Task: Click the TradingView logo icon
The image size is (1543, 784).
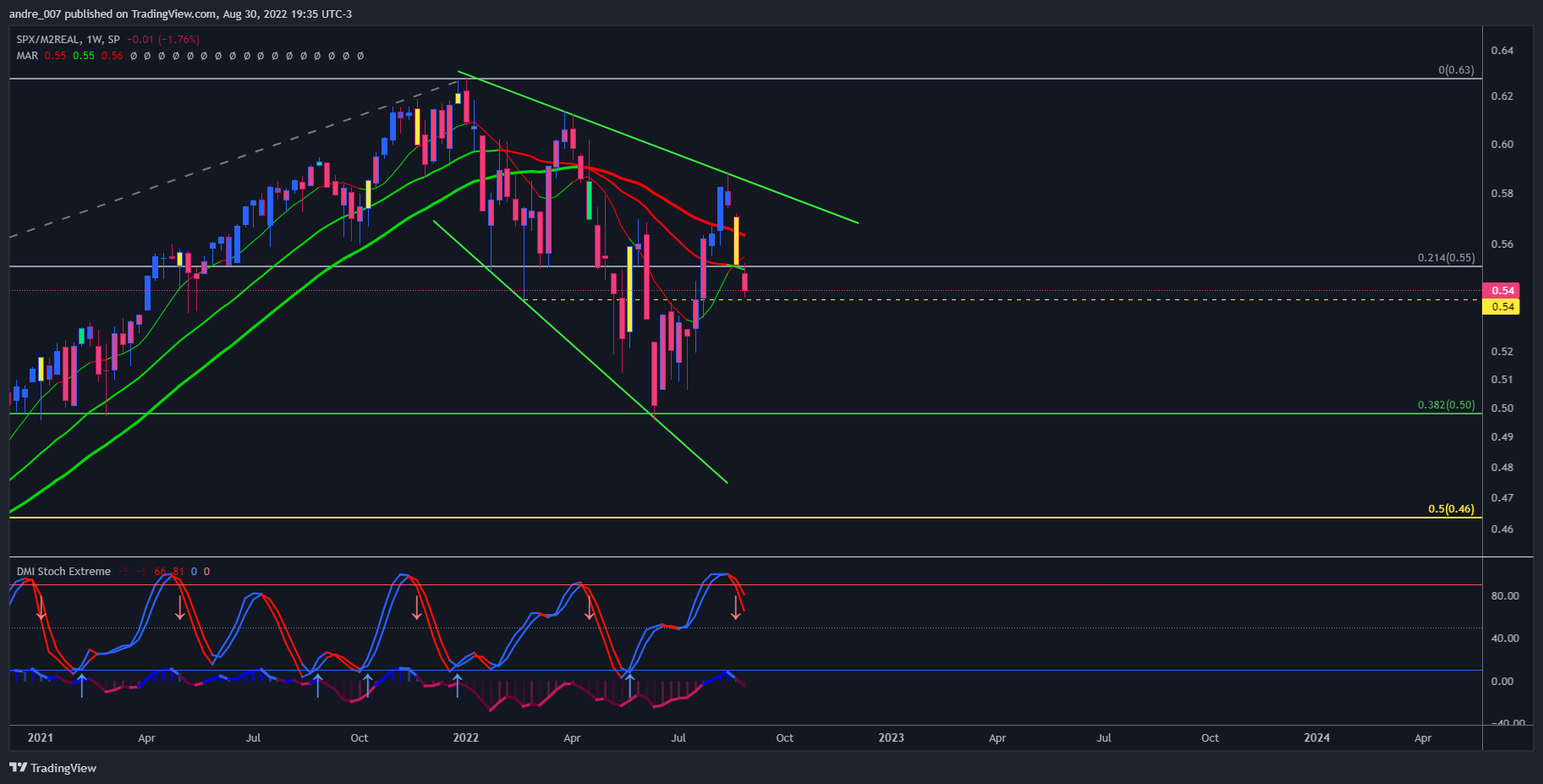Action: click(x=18, y=768)
